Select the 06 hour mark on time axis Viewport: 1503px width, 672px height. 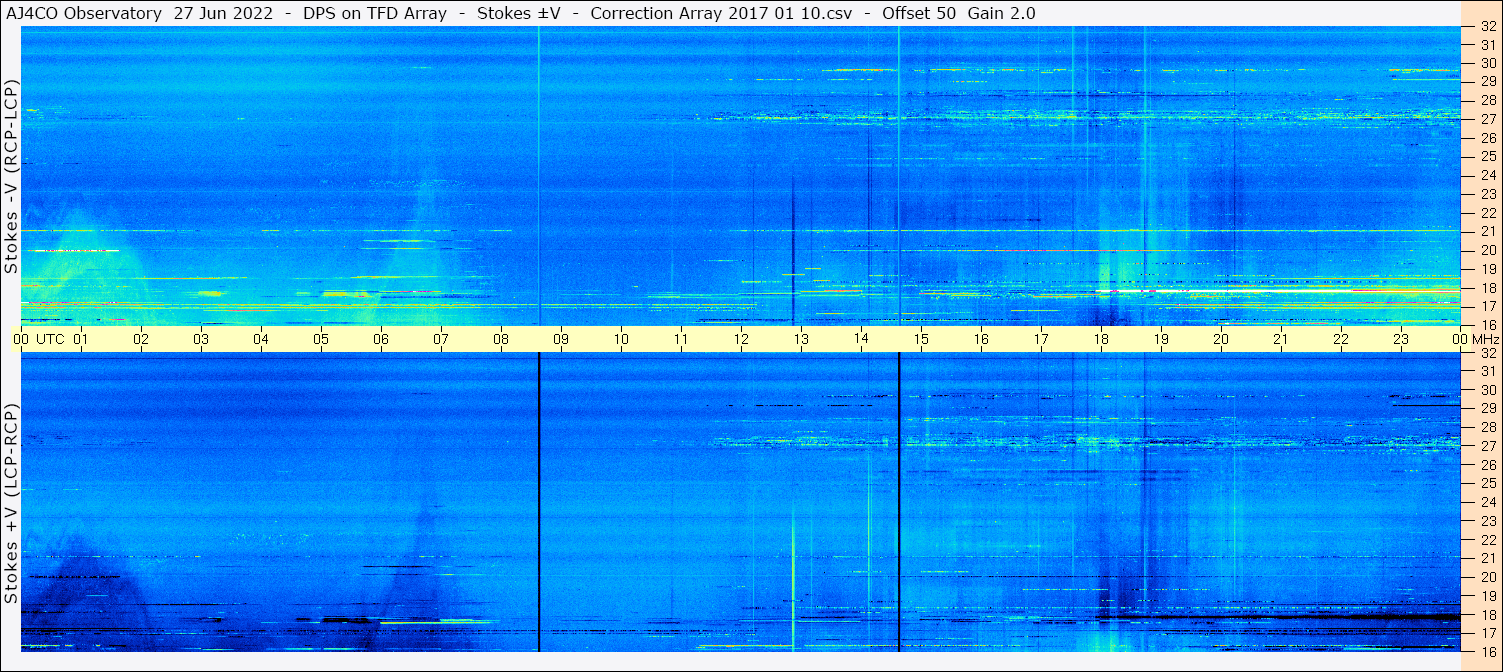(381, 339)
